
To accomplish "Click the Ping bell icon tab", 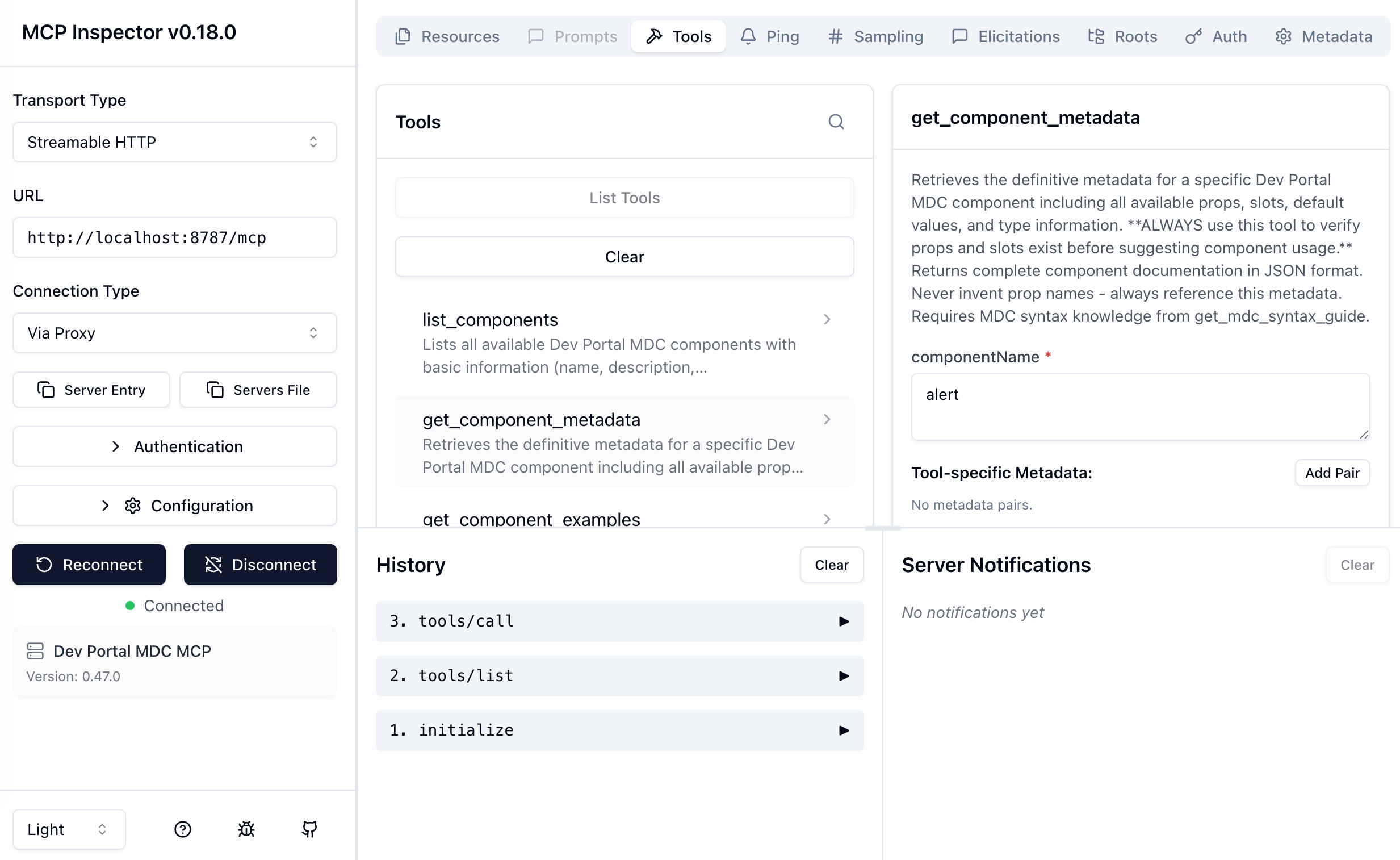I will click(748, 36).
